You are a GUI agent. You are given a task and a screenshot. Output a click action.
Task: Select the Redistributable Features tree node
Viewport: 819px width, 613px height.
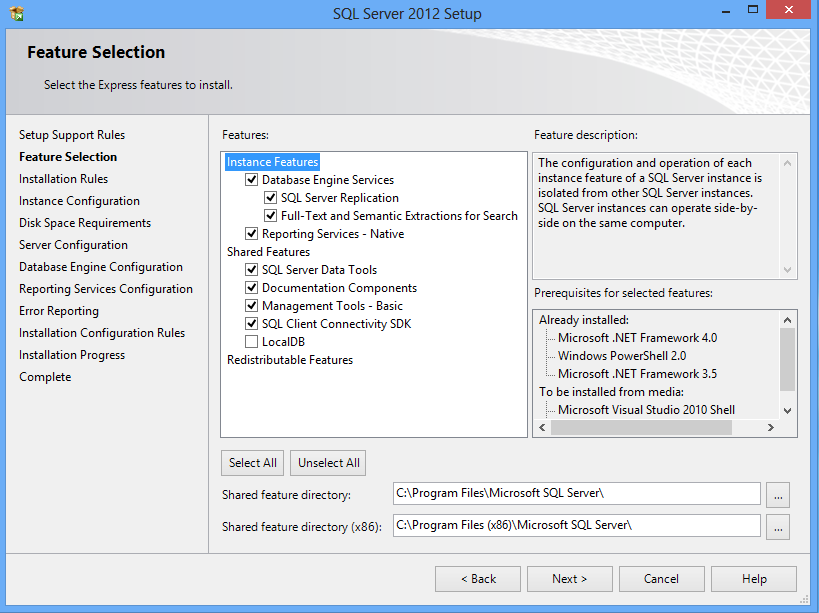click(289, 360)
